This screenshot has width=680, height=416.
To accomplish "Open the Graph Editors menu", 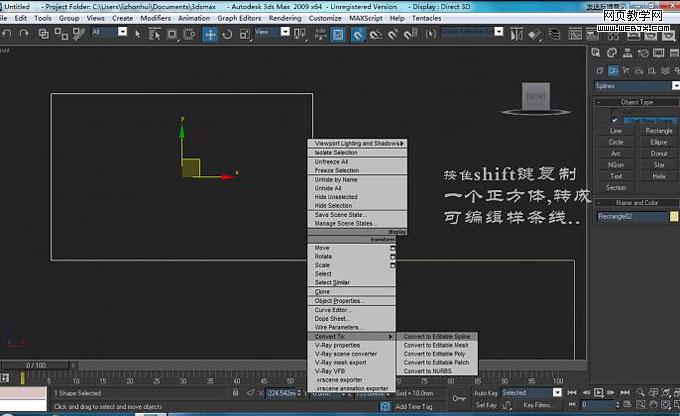I will pyautogui.click(x=239, y=18).
